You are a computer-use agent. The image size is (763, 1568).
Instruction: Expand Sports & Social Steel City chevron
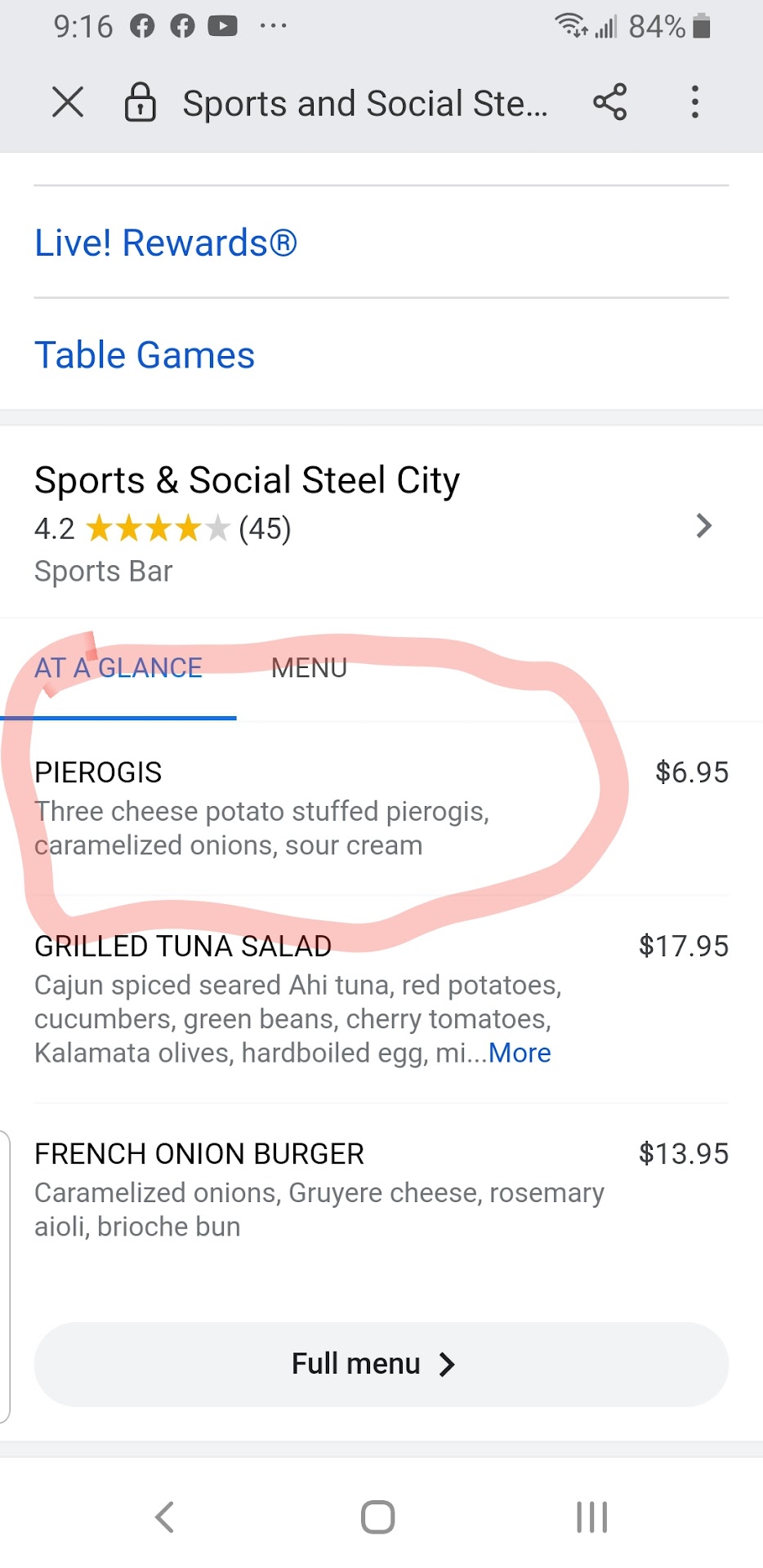click(x=703, y=526)
